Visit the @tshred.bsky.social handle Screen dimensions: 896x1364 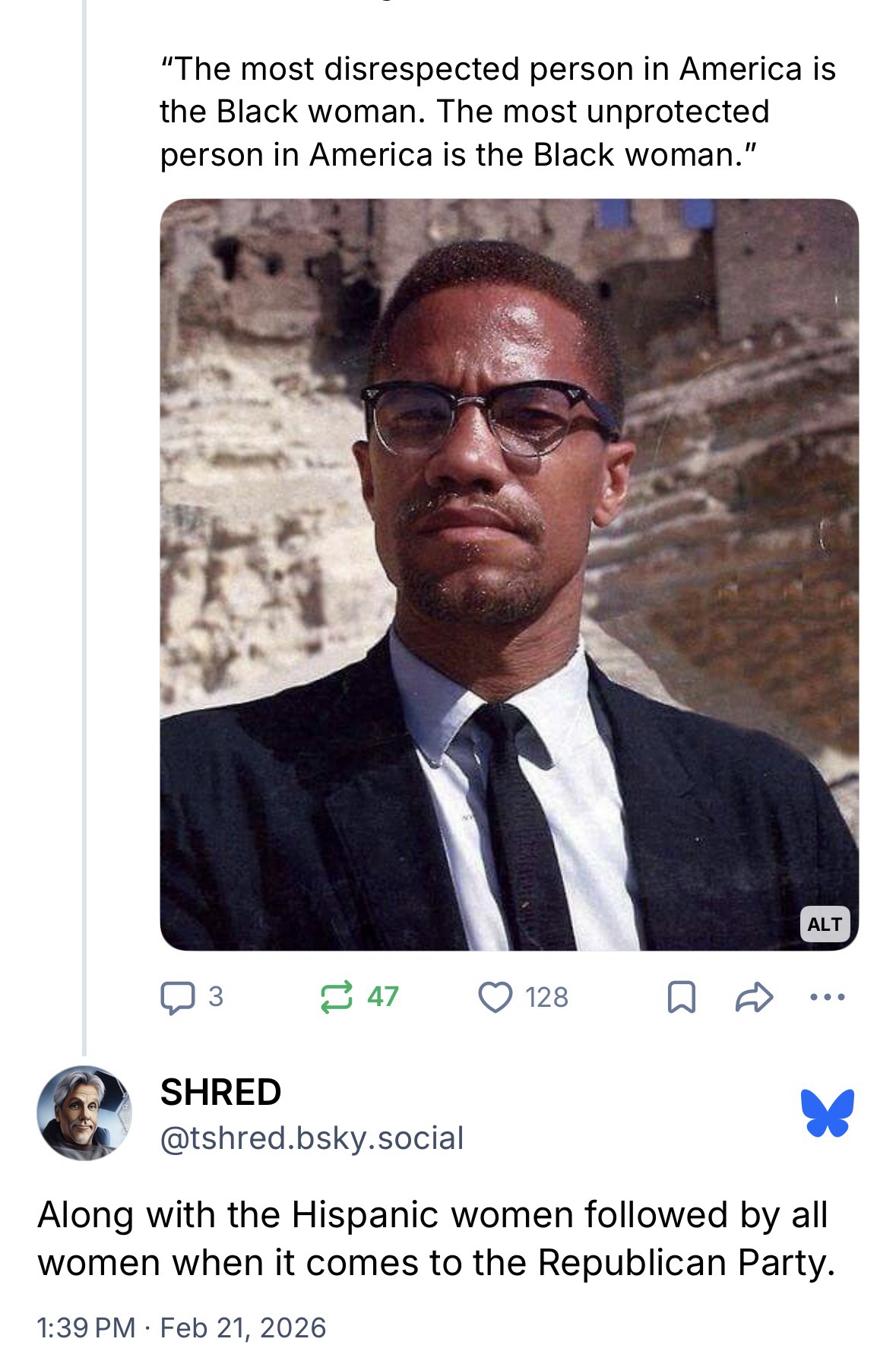312,1138
